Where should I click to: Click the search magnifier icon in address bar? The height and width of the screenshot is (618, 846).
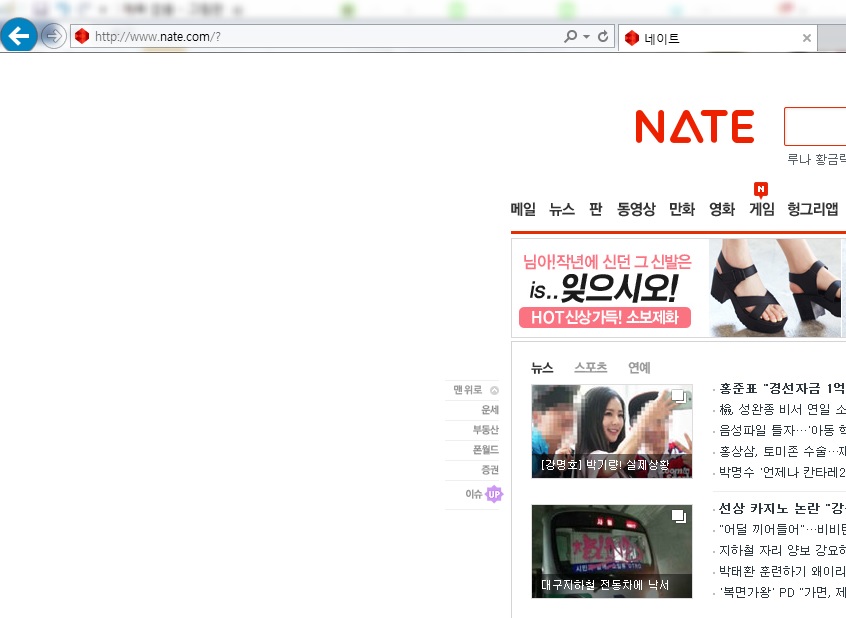click(x=570, y=36)
